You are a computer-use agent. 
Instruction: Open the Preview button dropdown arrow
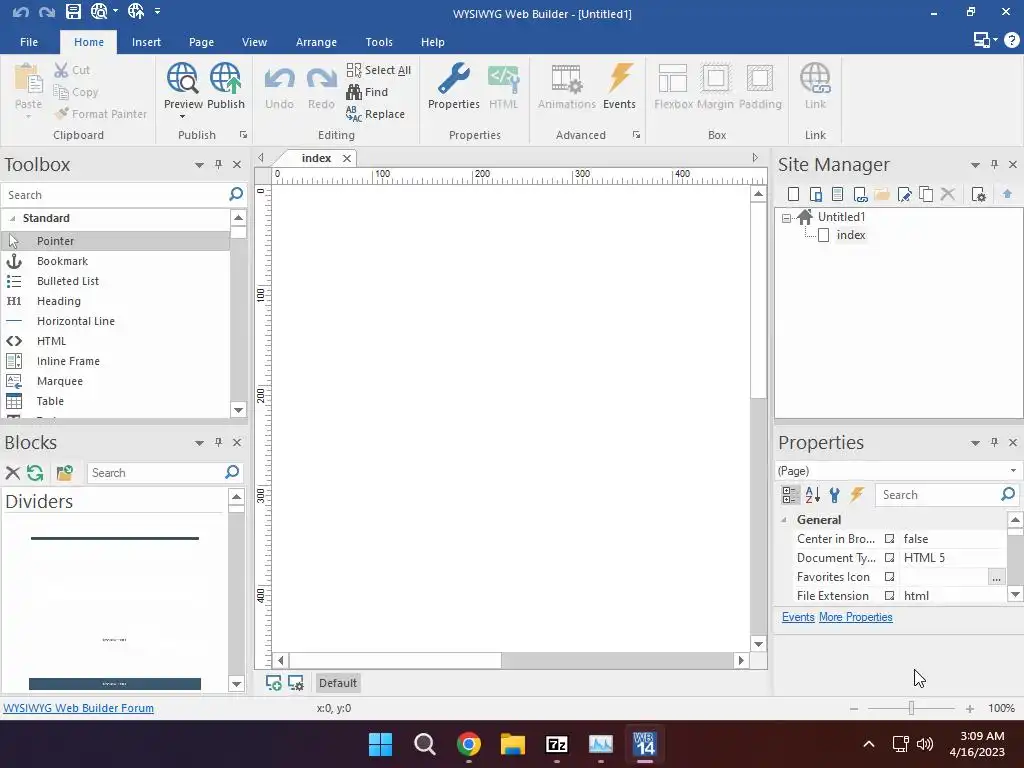coord(182,117)
